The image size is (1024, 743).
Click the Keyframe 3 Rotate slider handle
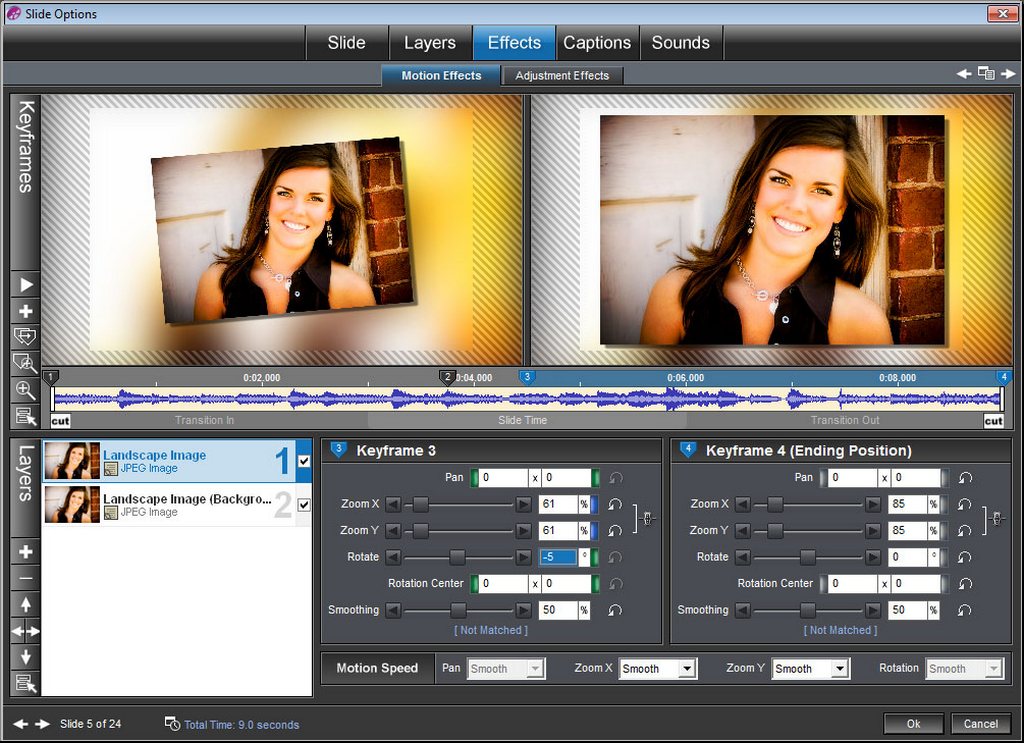click(x=457, y=557)
